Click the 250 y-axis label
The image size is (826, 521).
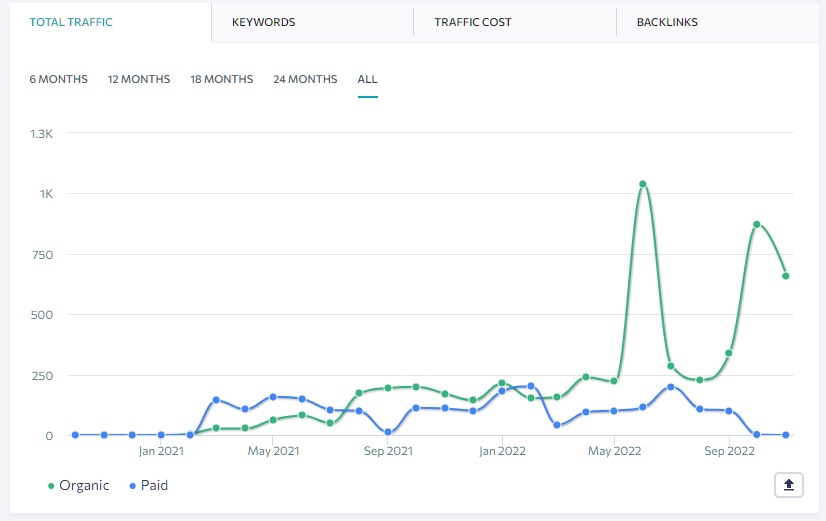pos(42,376)
